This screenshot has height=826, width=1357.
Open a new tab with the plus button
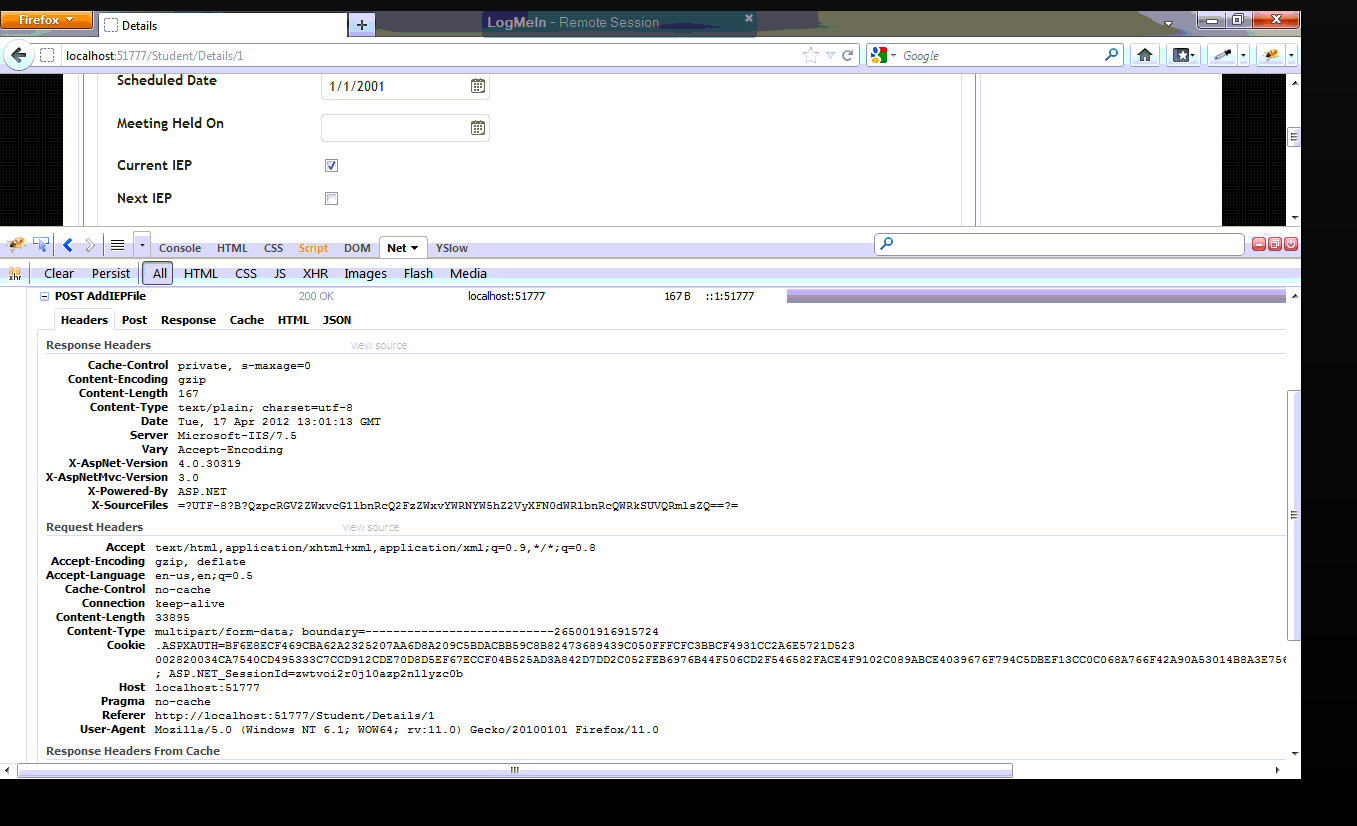(x=362, y=25)
